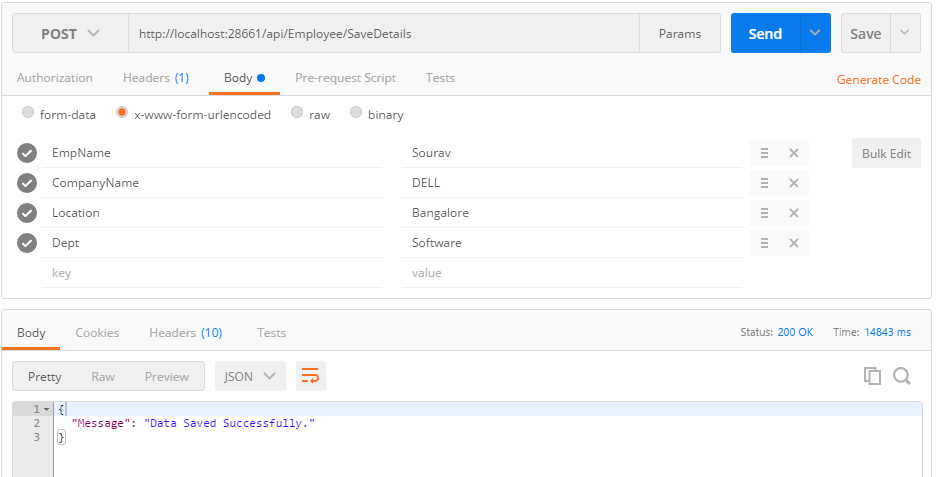The image size is (939, 477).
Task: Select the form-data radio option
Action: coord(28,114)
